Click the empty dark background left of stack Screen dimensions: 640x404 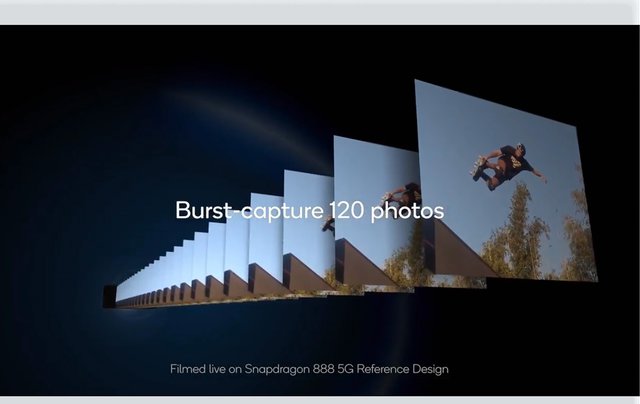click(60, 200)
